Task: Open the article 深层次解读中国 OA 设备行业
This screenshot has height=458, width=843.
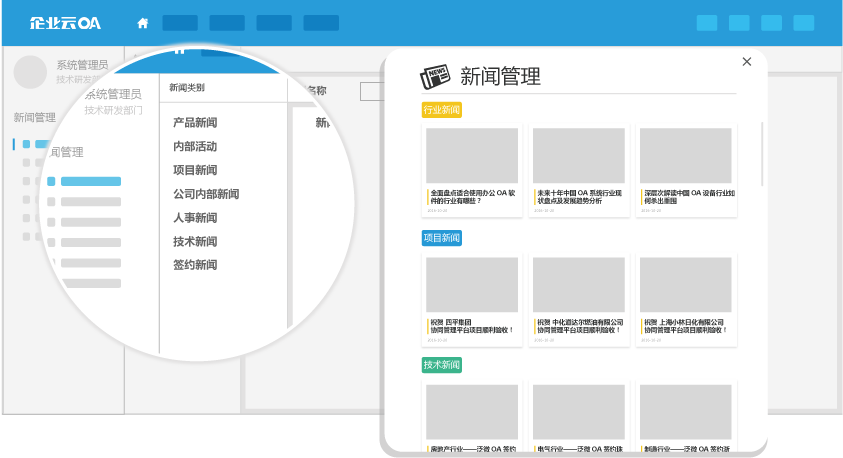Action: pyautogui.click(x=687, y=196)
